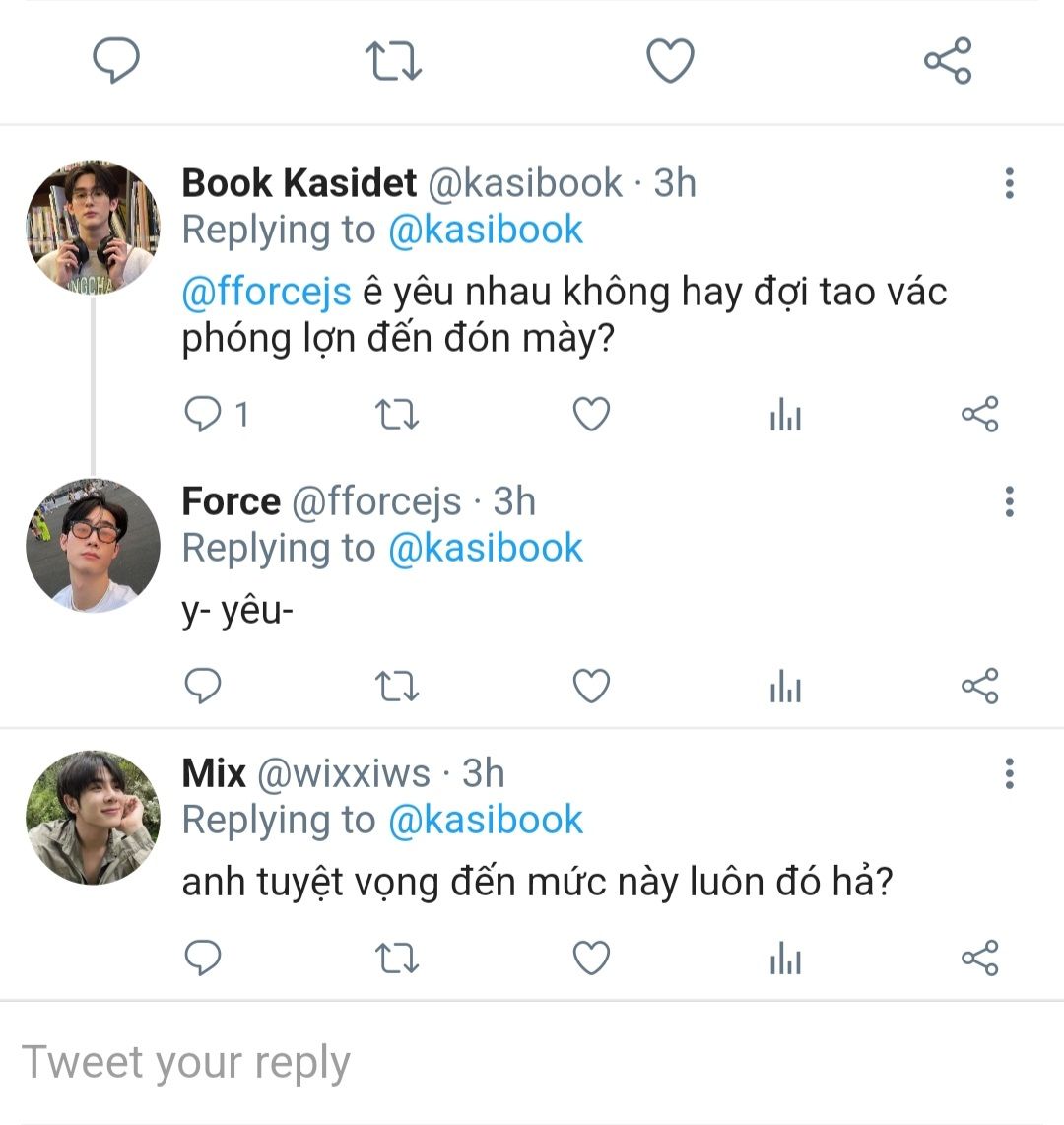This screenshot has width=1064, height=1125.
Task: Open Mix's profile avatar
Action: [93, 818]
